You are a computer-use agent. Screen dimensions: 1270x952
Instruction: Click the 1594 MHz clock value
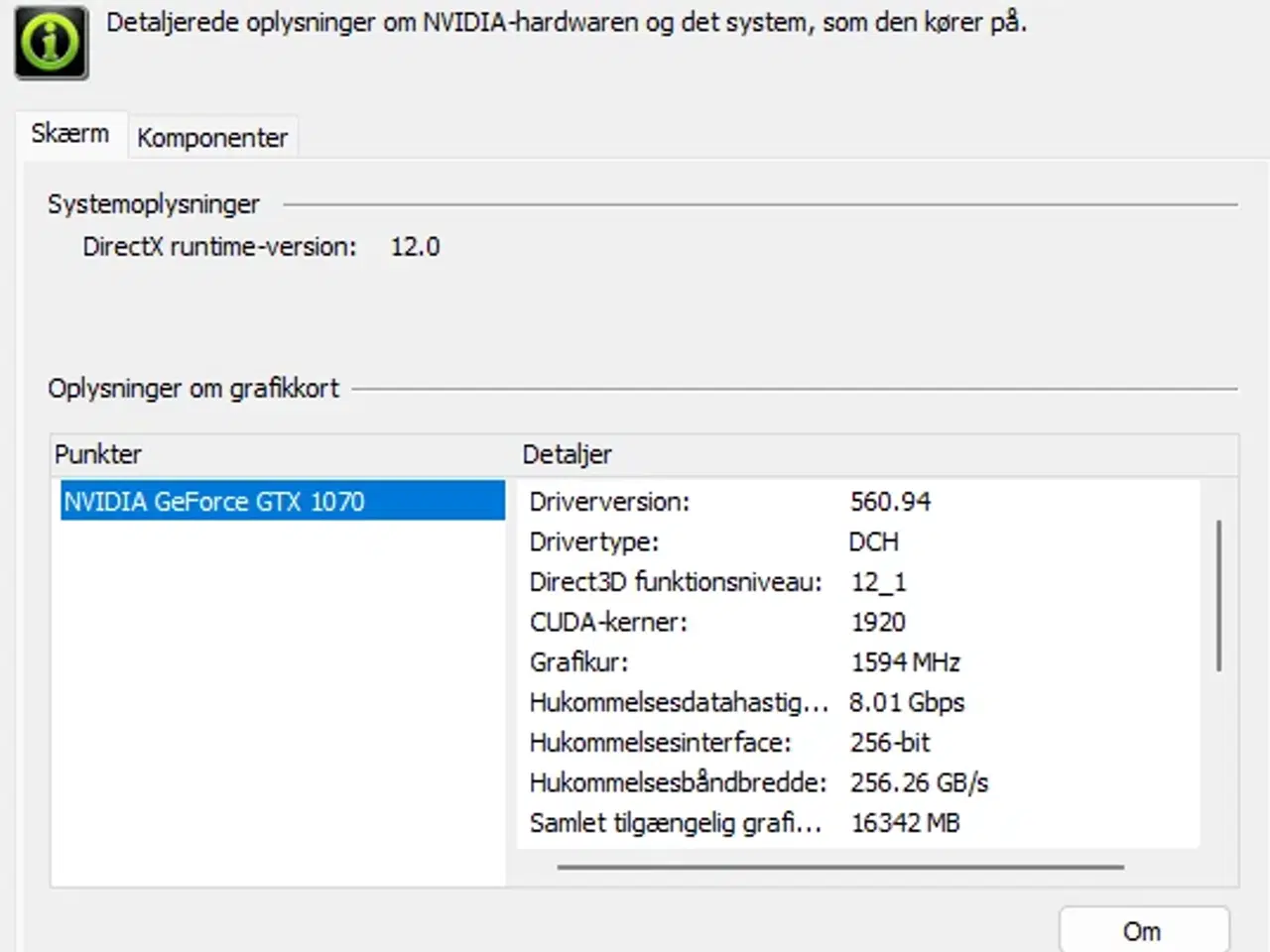click(x=905, y=661)
